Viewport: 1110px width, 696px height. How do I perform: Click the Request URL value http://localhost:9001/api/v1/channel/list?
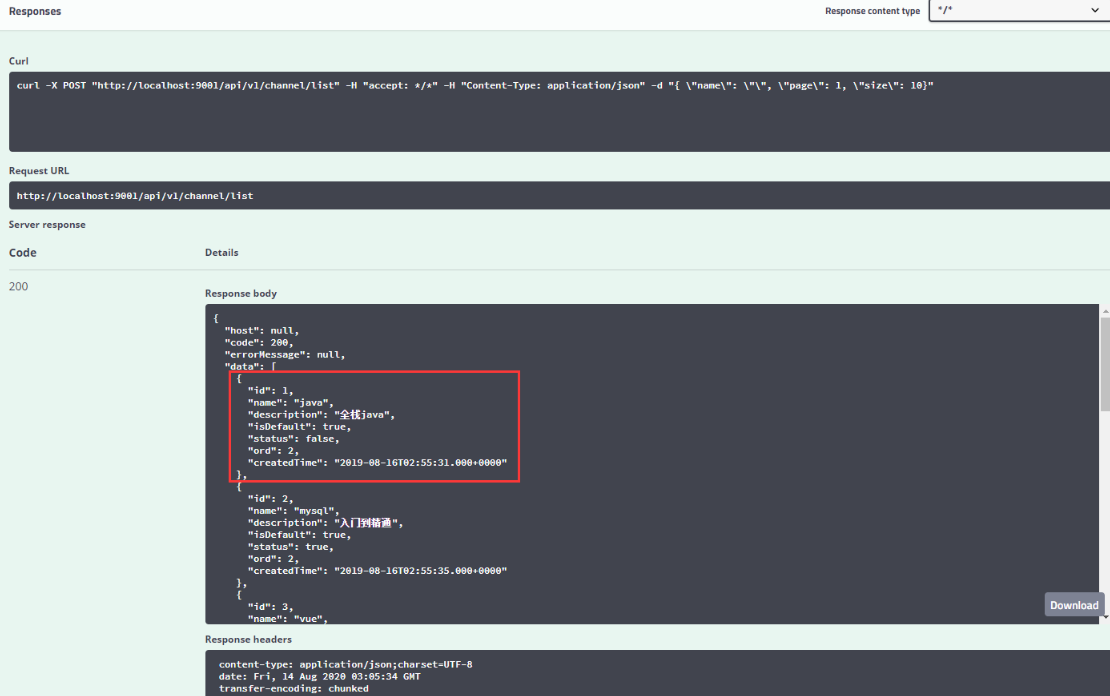coord(135,195)
